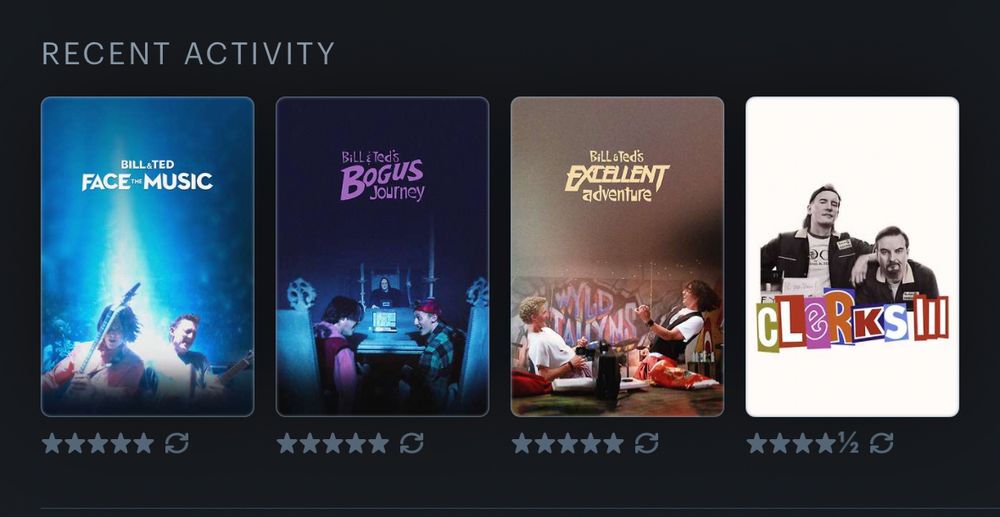Click the rewatch icon under Face the Music
The width and height of the screenshot is (1000, 517).
coord(177,443)
